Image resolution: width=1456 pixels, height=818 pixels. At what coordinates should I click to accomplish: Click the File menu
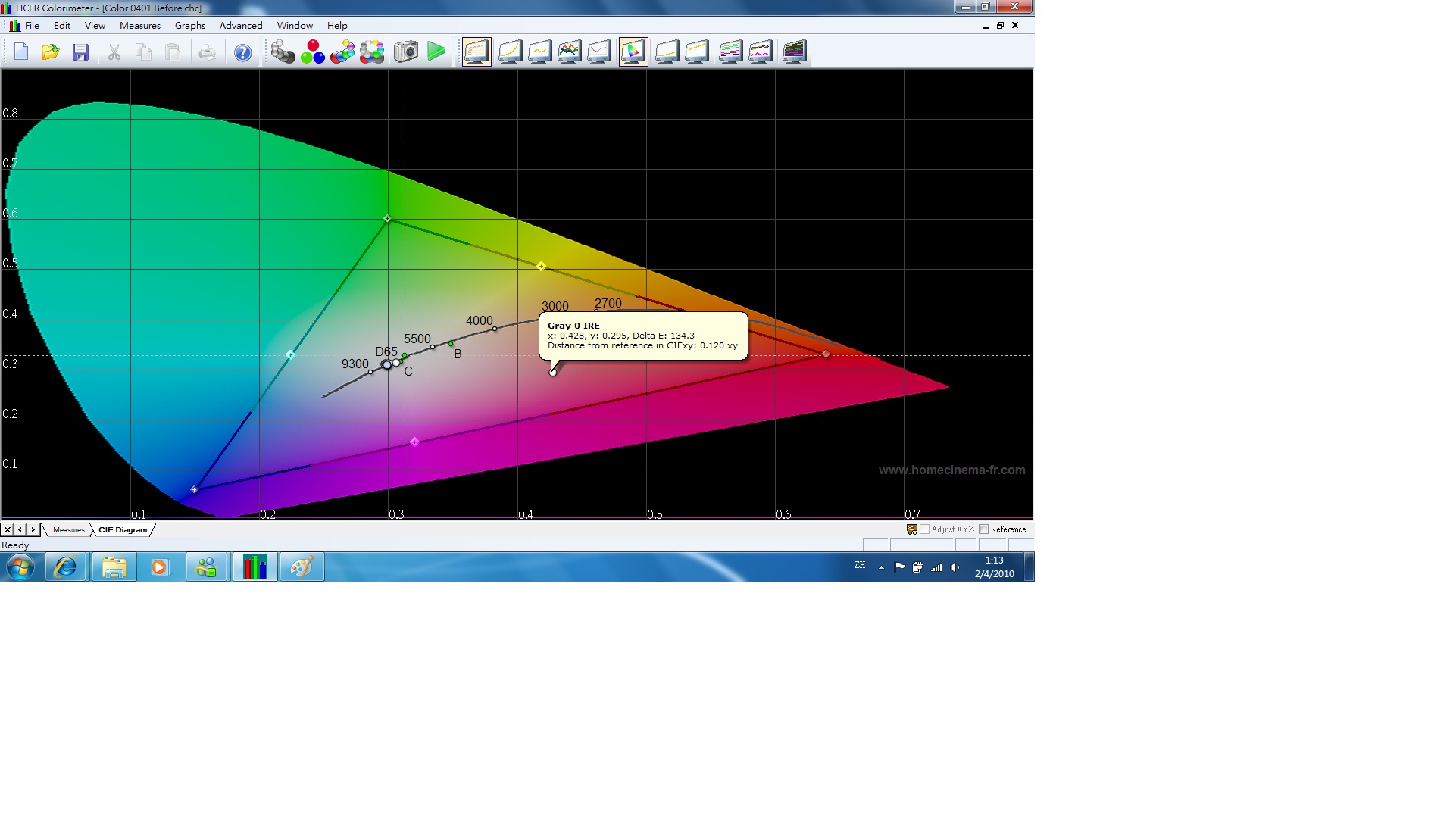[33, 25]
